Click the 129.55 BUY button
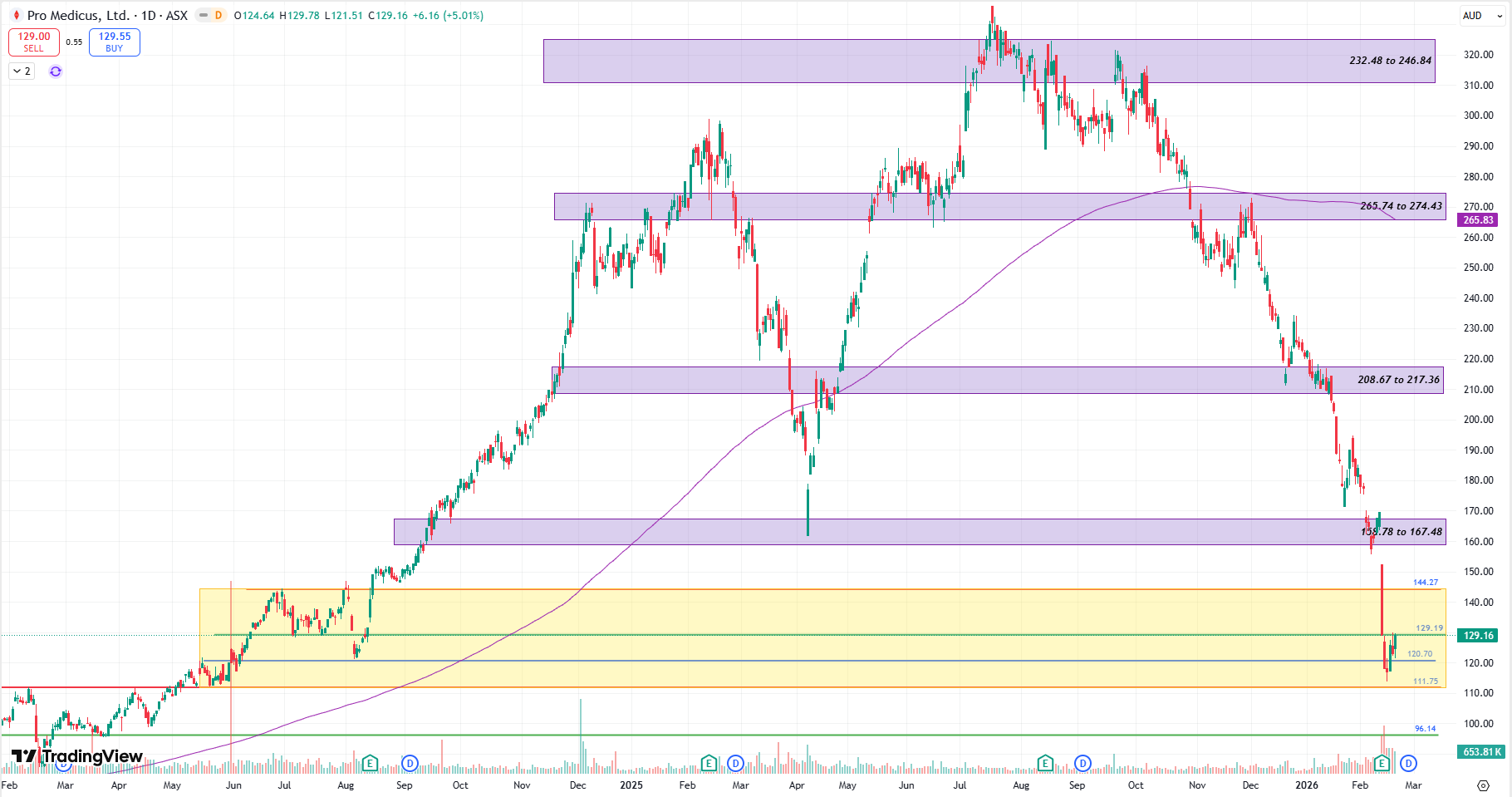The image size is (1512, 797). (x=115, y=42)
